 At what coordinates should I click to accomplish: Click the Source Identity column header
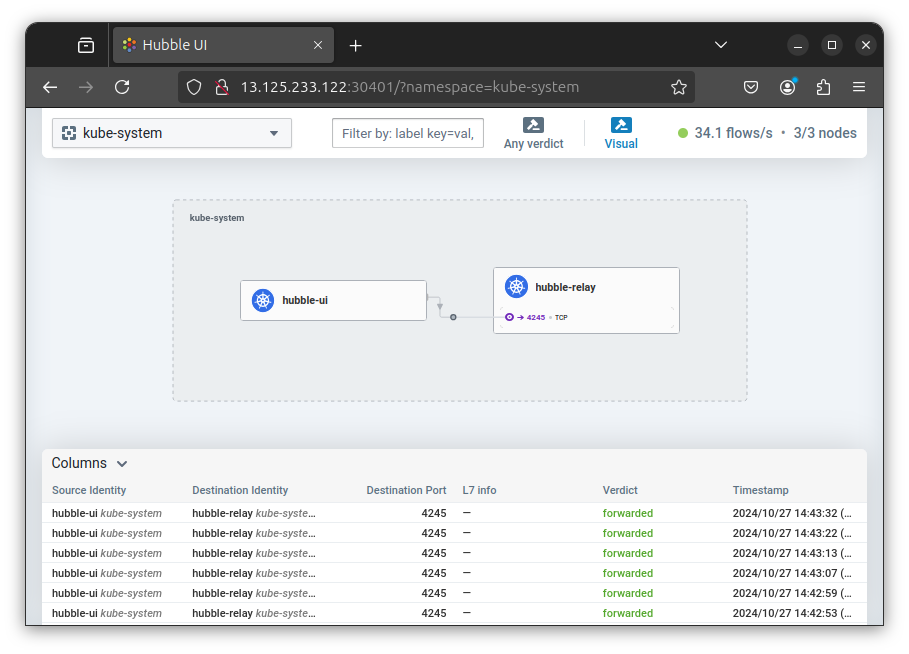[x=89, y=490]
